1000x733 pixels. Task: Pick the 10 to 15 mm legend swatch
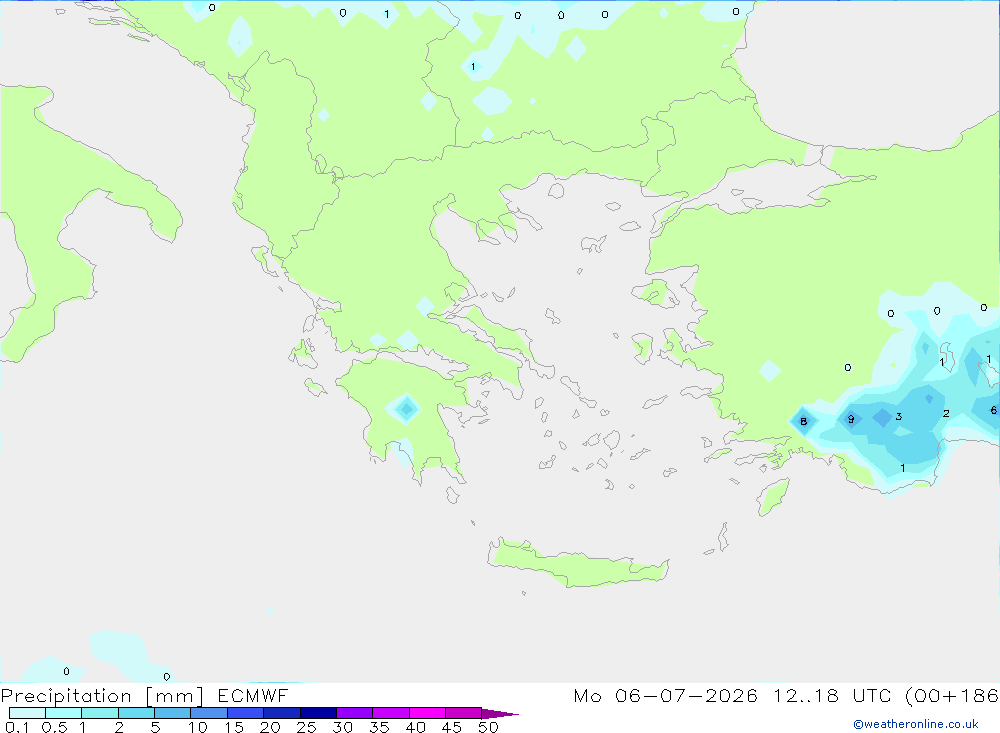[209, 713]
